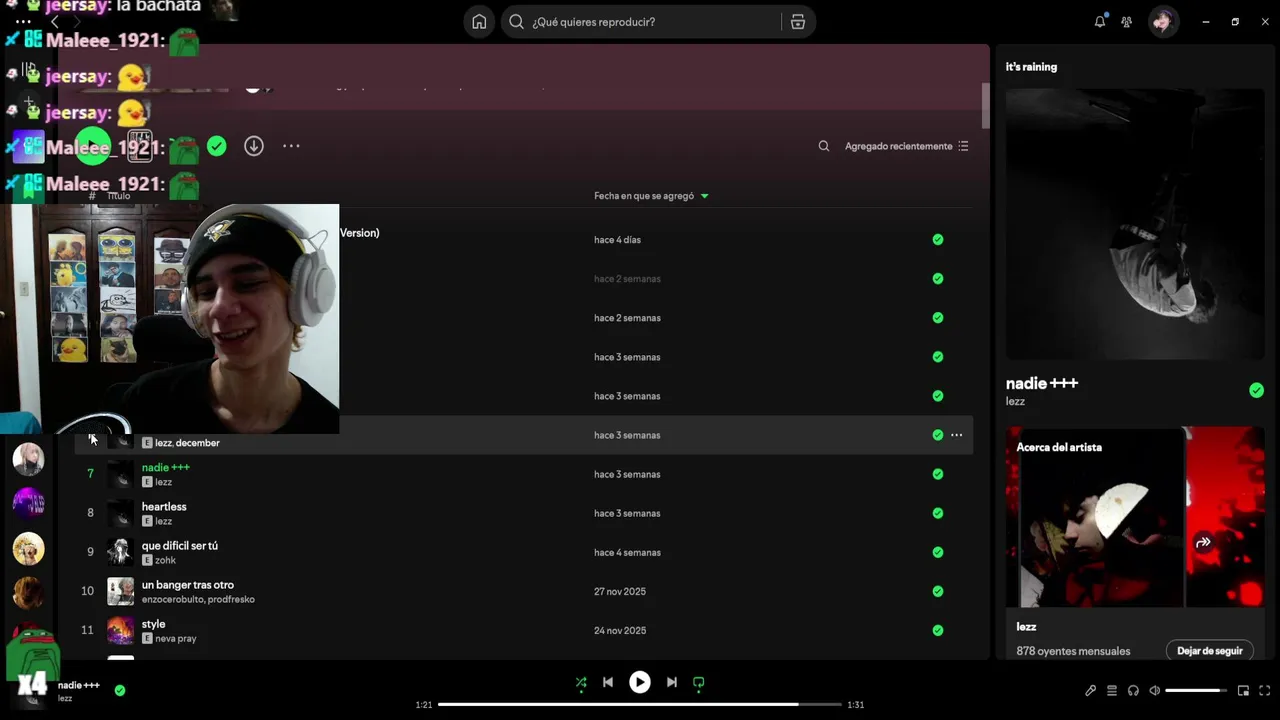This screenshot has height=720, width=1280.
Task: Open the miniplayer icon
Action: point(1244,690)
